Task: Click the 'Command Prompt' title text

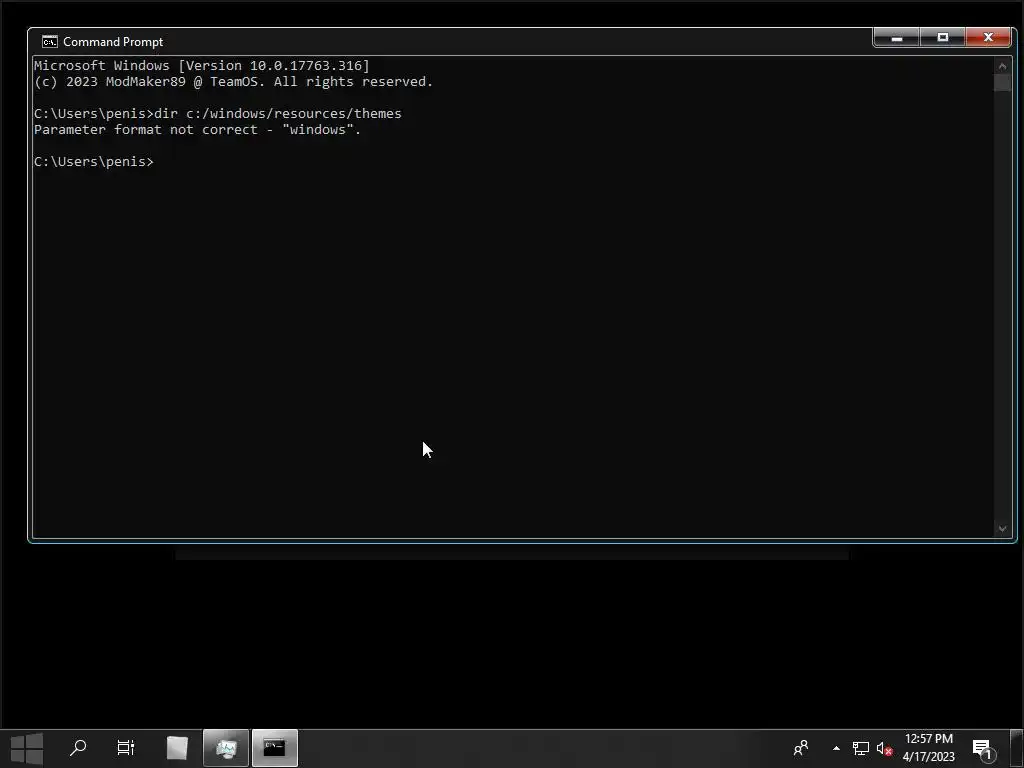Action: (113, 42)
